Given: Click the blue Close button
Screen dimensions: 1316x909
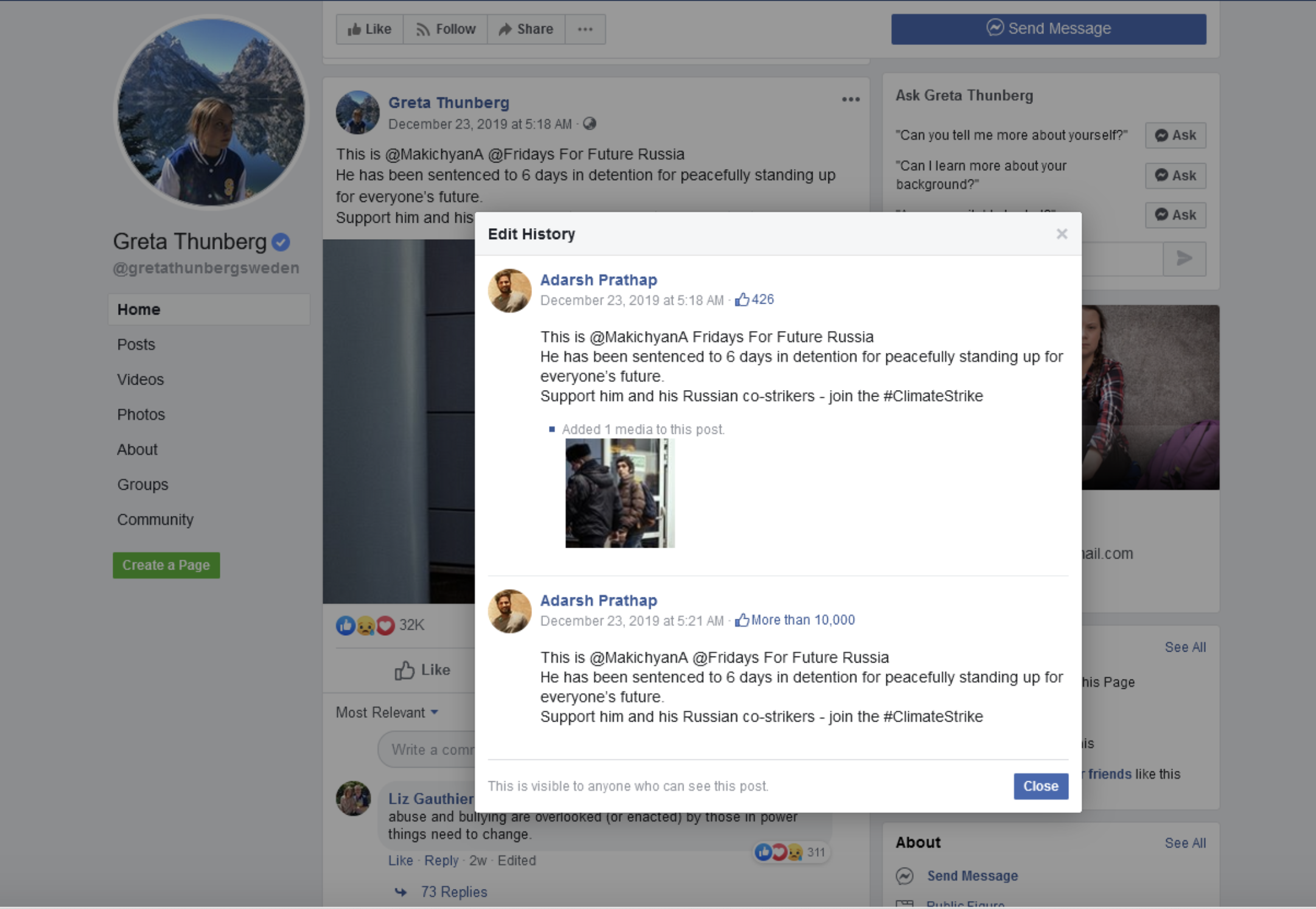Looking at the screenshot, I should 1040,786.
